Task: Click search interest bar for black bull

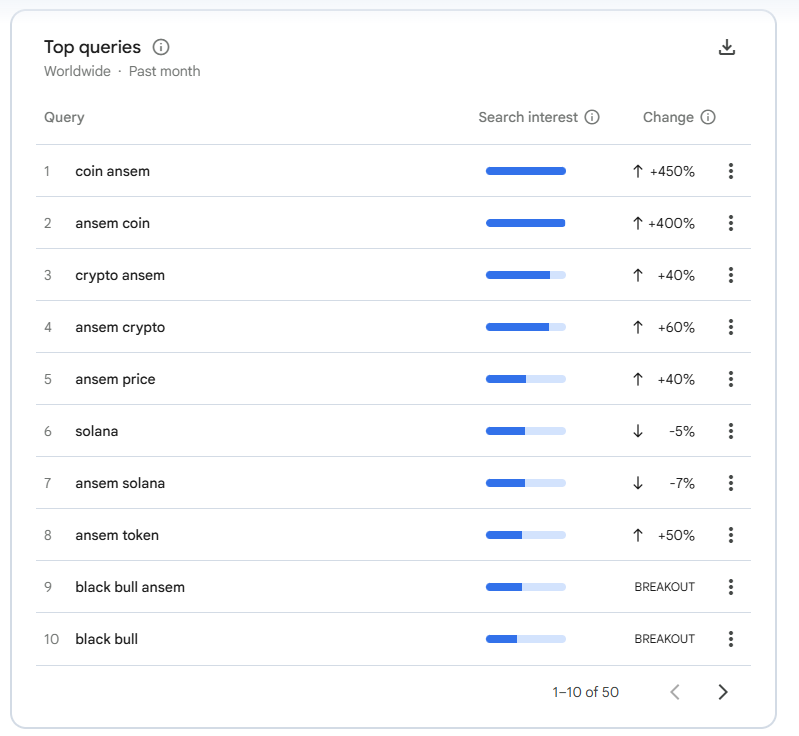Action: (526, 639)
